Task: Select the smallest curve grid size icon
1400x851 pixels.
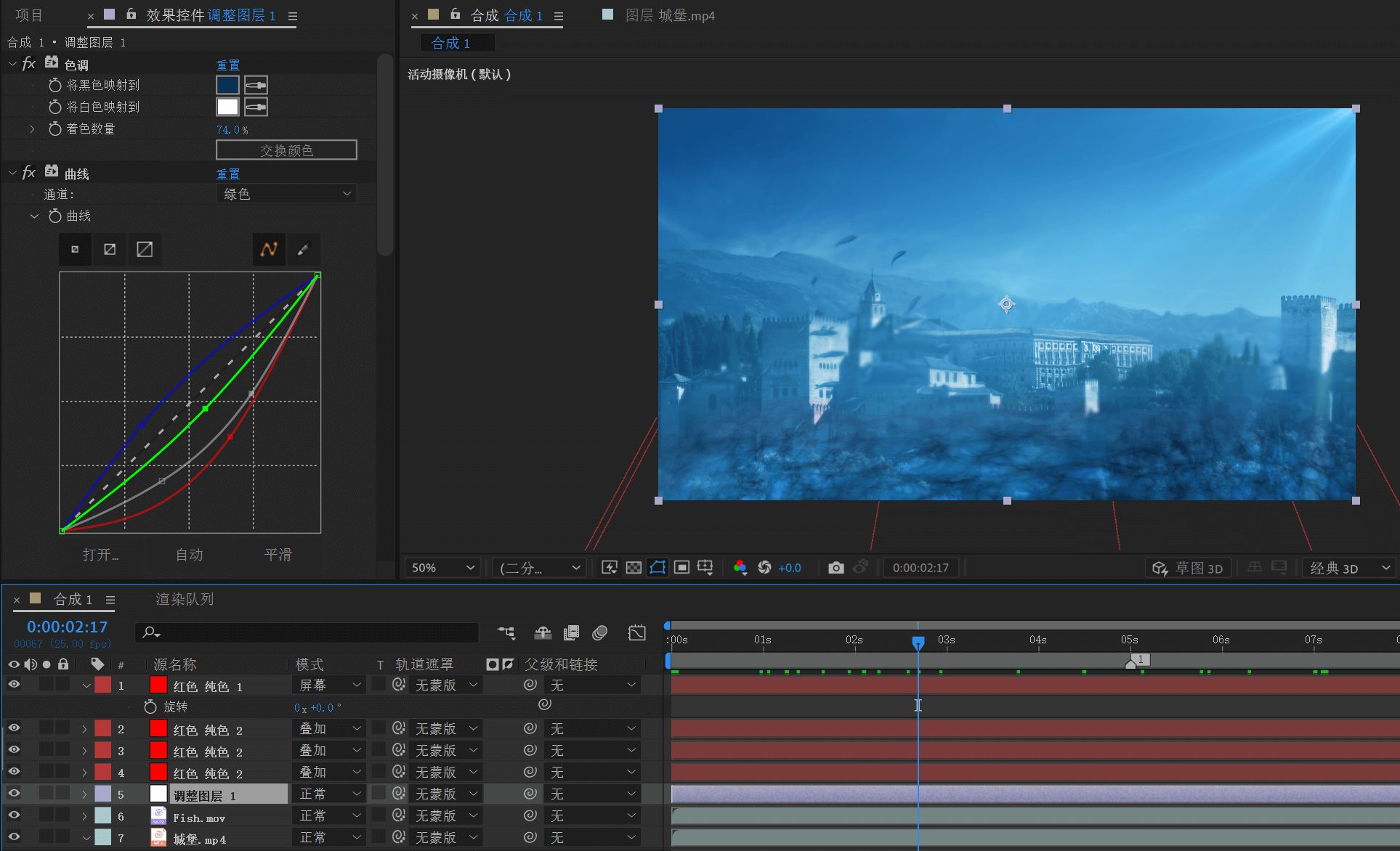Action: coord(75,249)
